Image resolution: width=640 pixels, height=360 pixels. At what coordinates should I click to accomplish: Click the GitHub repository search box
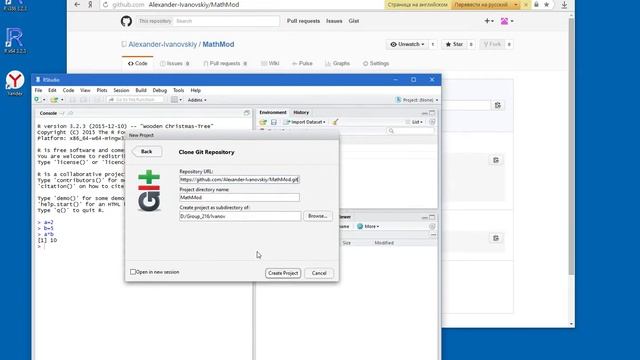coord(227,21)
